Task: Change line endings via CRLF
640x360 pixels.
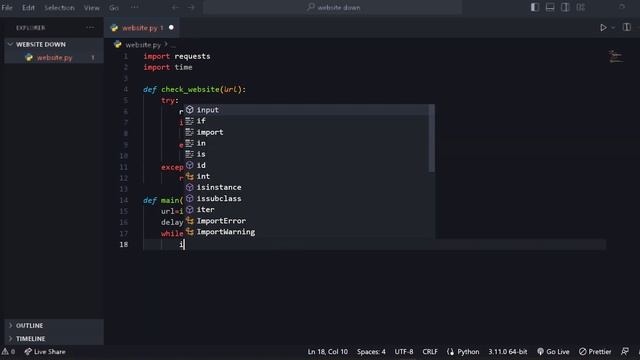Action: pyautogui.click(x=430, y=351)
